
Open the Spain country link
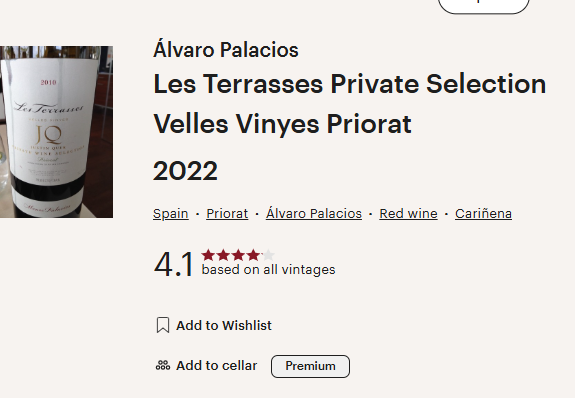[171, 213]
